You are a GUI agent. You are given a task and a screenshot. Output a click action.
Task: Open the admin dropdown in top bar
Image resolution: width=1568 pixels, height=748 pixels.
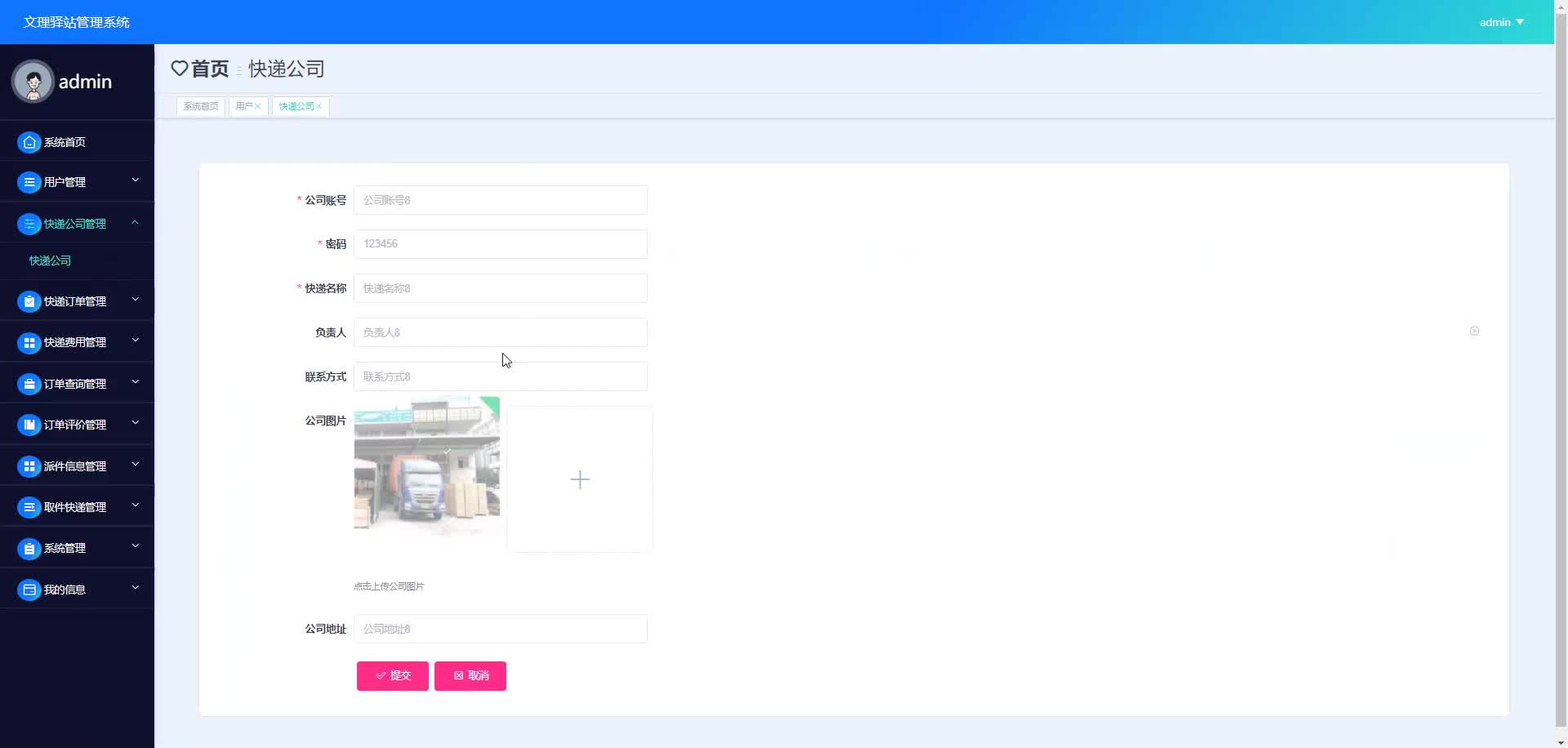coord(1501,22)
